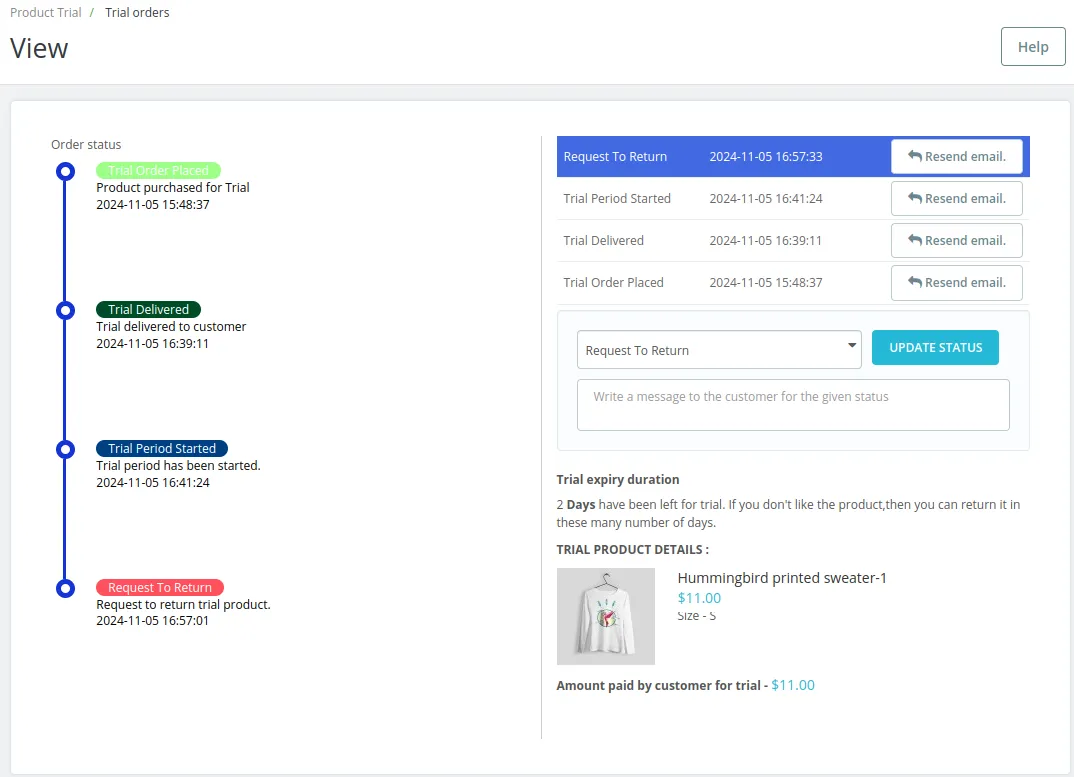Click timestamp 2024-11-05 16:57:33

pyautogui.click(x=766, y=156)
